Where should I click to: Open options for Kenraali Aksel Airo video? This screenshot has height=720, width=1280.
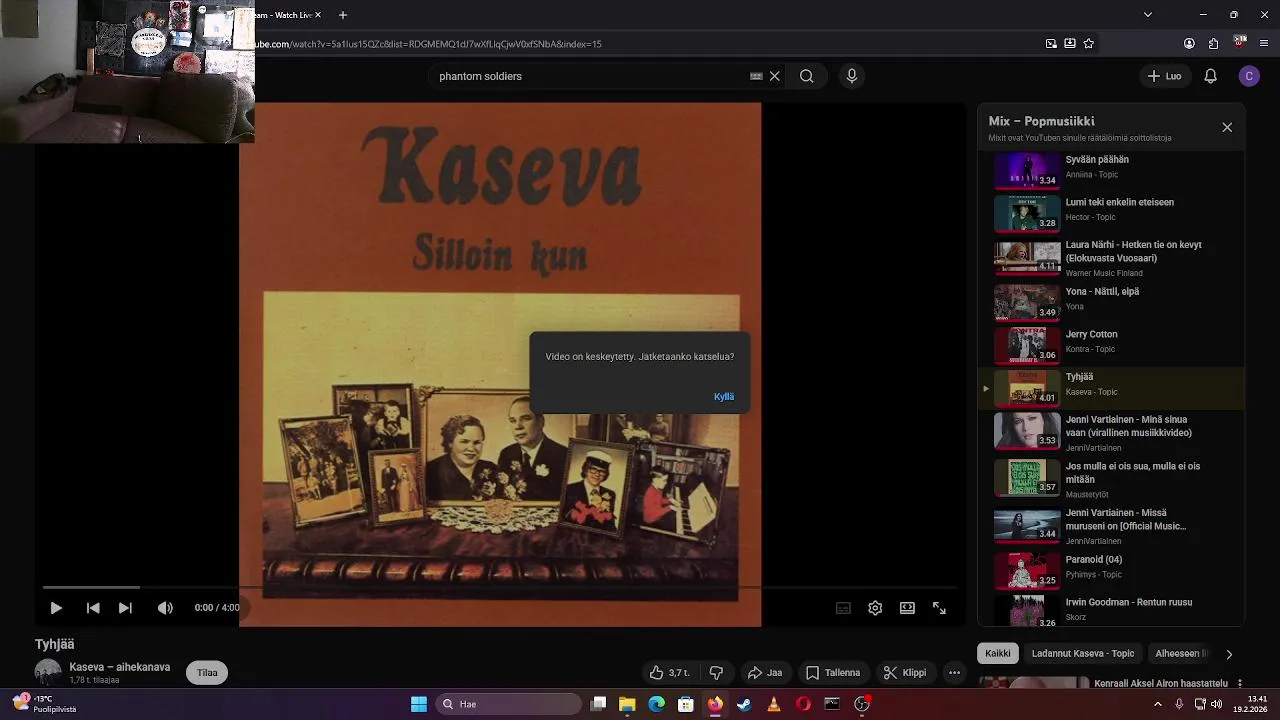click(1240, 684)
